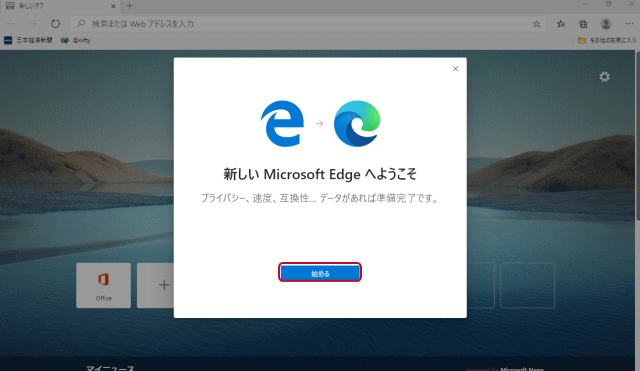The image size is (640, 371).
Task: Click the search magnifier icon in address bar
Action: 81,24
